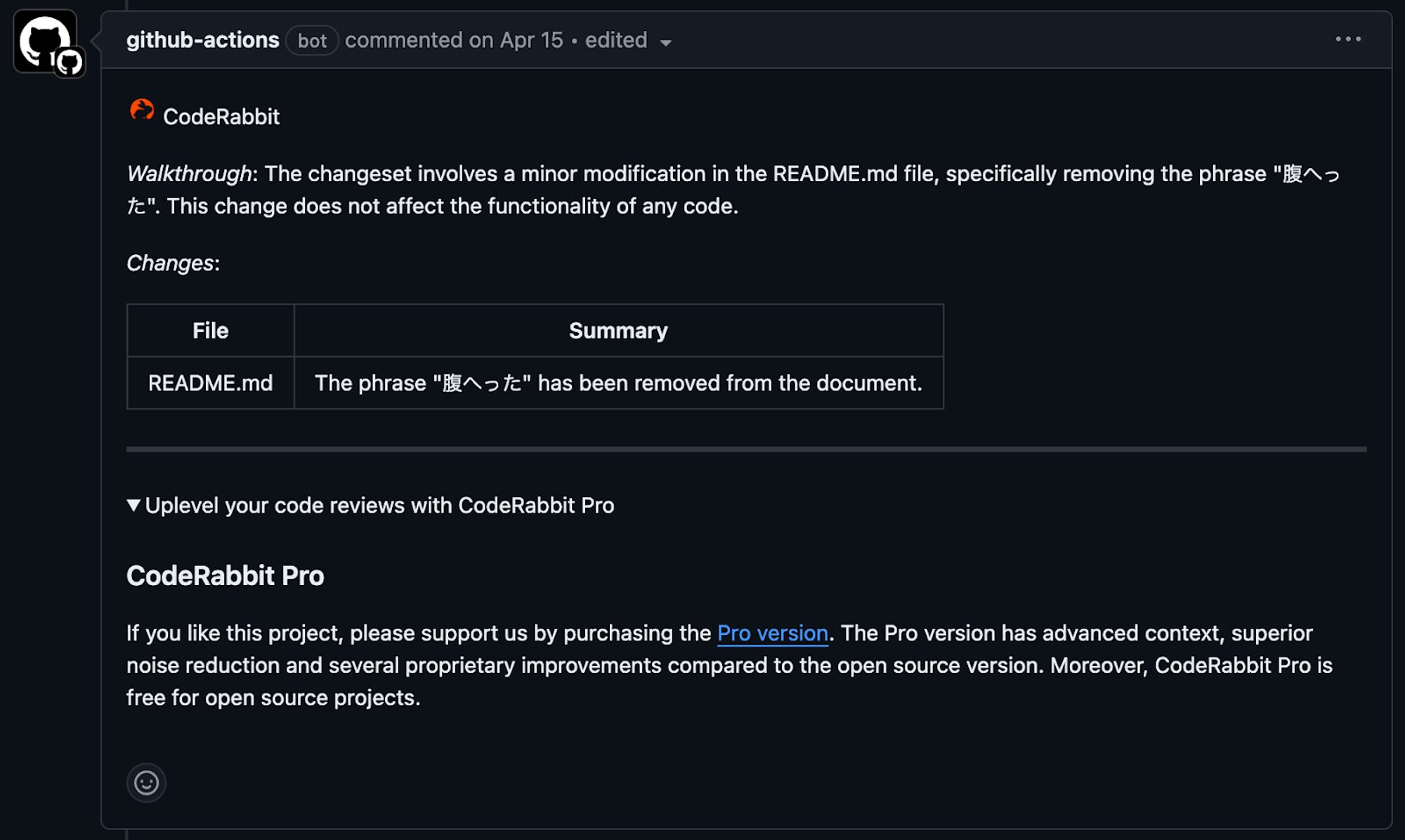1405x840 pixels.
Task: Click the bot label badge
Action: (x=312, y=41)
